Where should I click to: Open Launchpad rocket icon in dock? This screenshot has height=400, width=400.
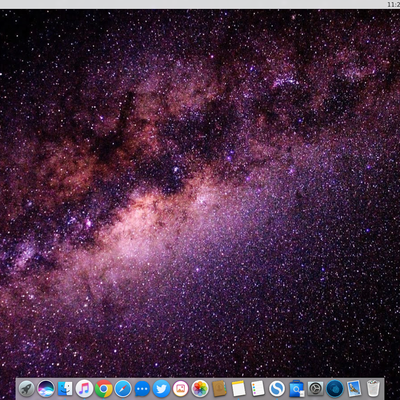27,388
